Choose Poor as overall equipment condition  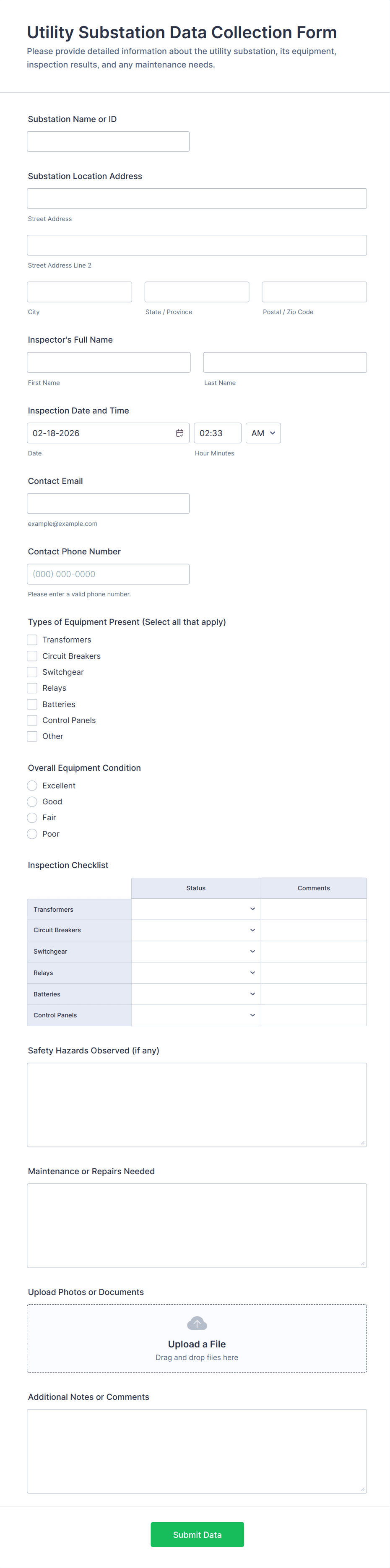pyautogui.click(x=32, y=834)
